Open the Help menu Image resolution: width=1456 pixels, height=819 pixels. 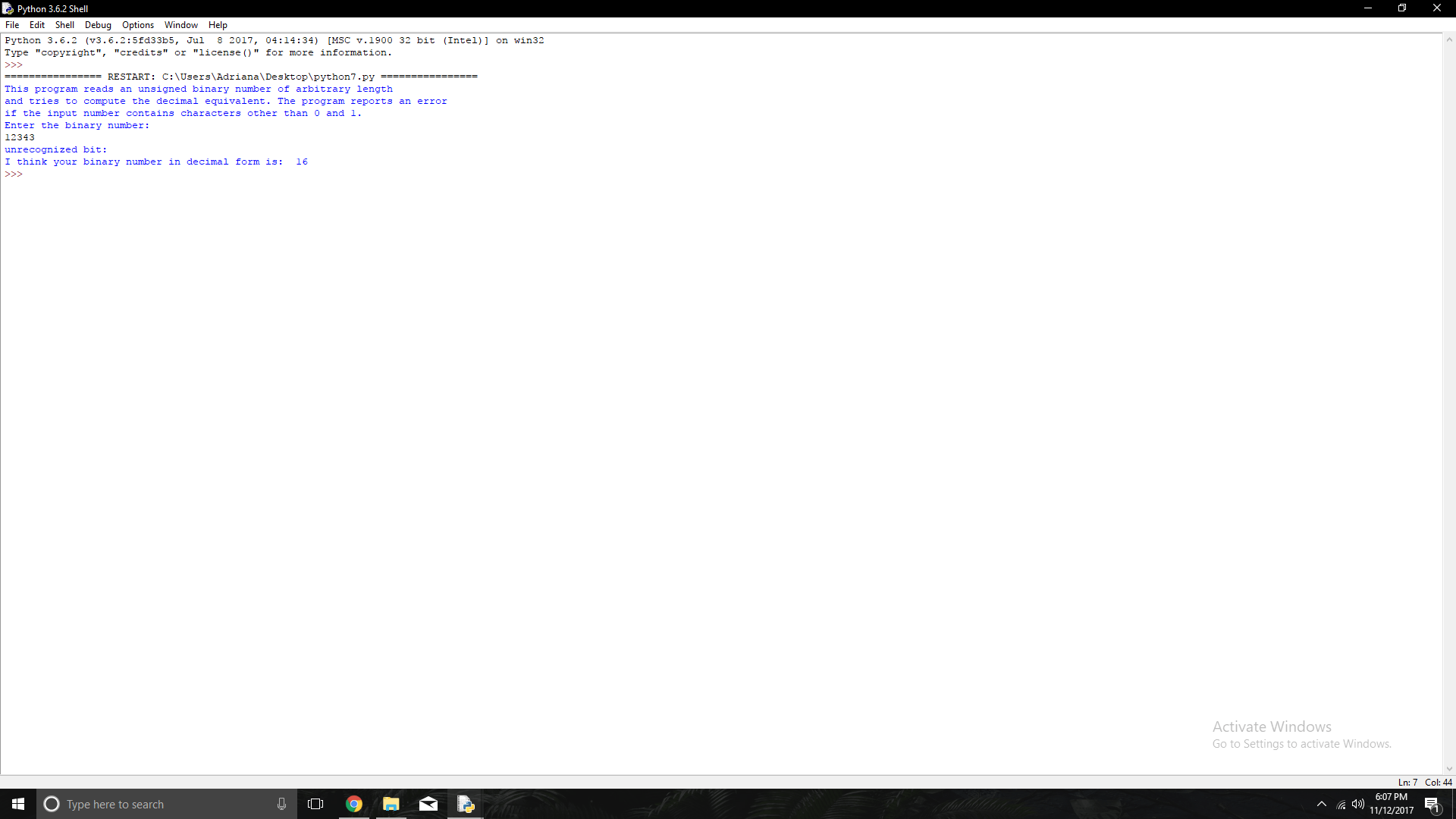pyautogui.click(x=218, y=25)
